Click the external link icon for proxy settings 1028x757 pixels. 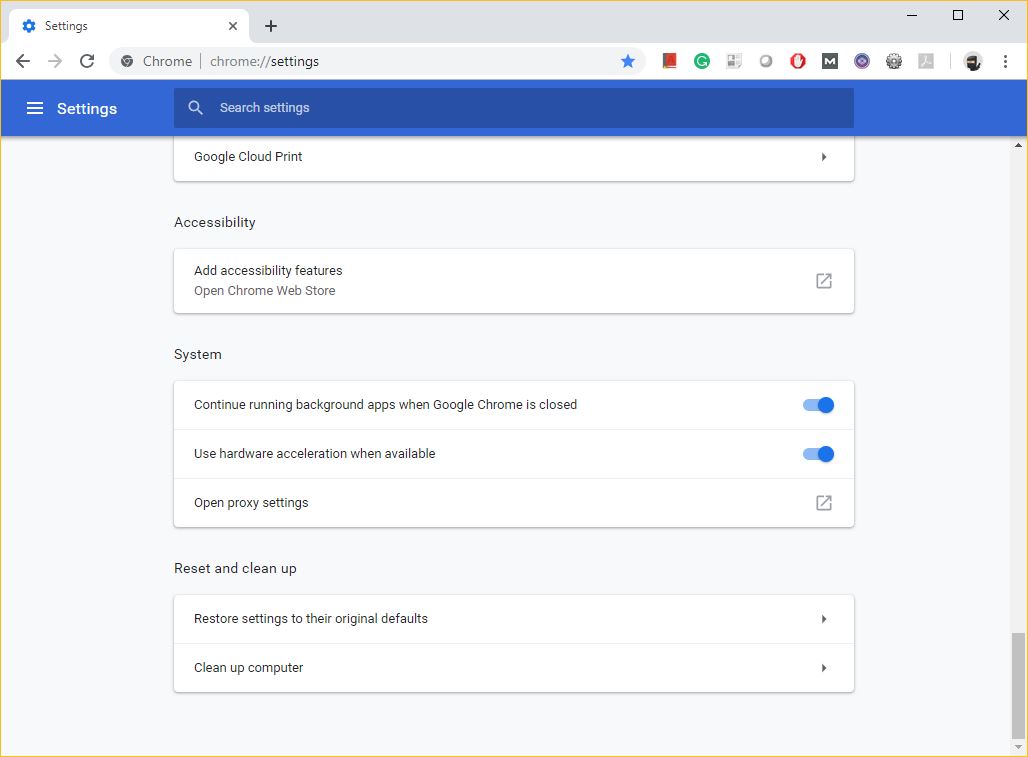[823, 503]
